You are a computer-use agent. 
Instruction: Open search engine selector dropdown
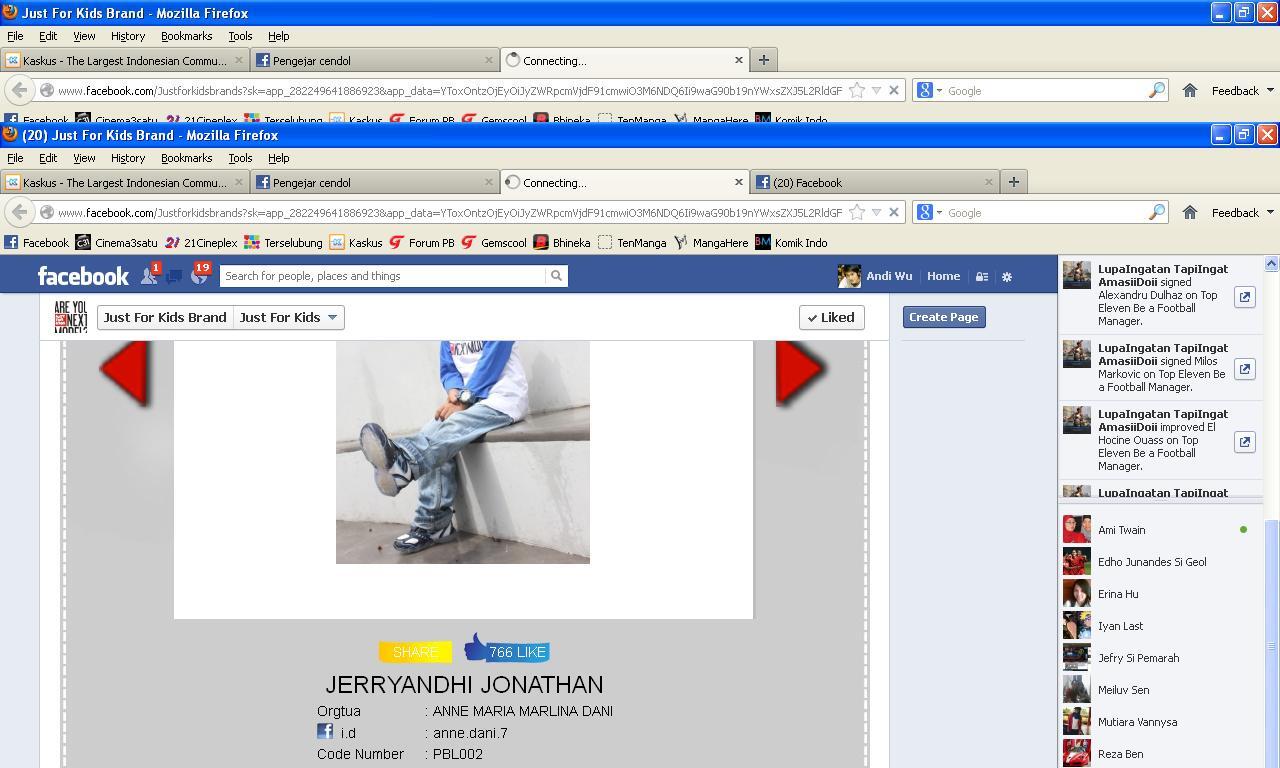coord(929,212)
